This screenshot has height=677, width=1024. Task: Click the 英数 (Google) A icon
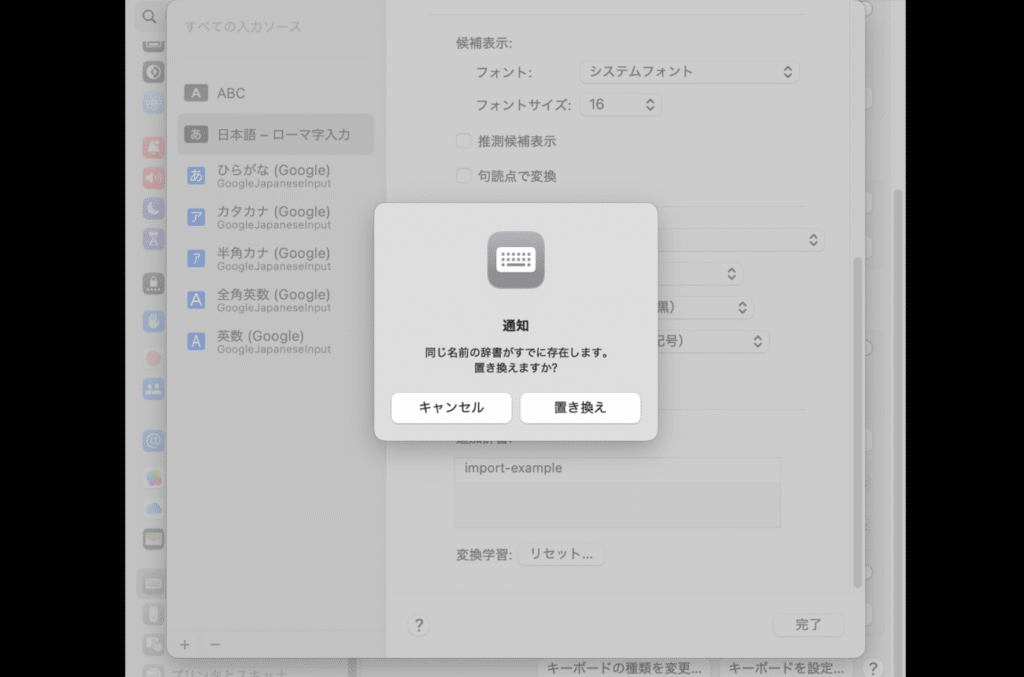195,341
